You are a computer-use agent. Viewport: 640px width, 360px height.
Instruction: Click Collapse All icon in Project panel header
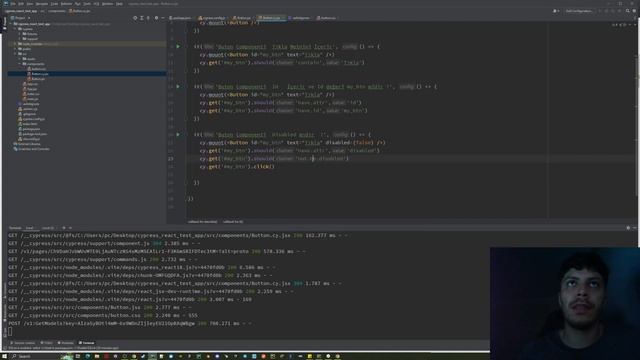coord(148,18)
